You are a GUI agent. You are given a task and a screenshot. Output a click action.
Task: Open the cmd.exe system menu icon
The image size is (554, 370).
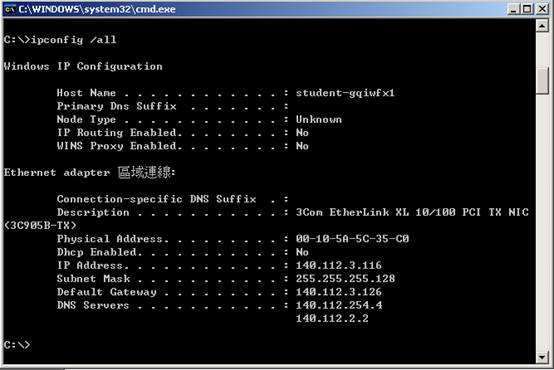click(10, 9)
